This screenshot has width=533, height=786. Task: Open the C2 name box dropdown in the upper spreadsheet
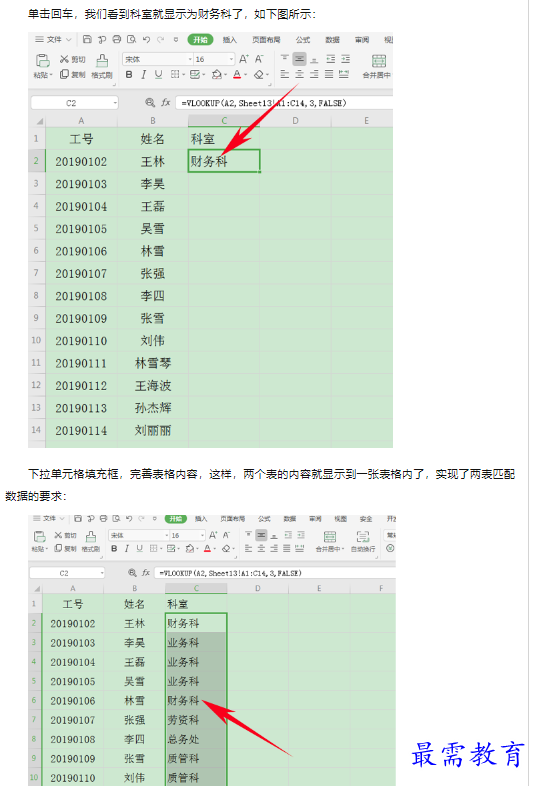click(x=115, y=103)
